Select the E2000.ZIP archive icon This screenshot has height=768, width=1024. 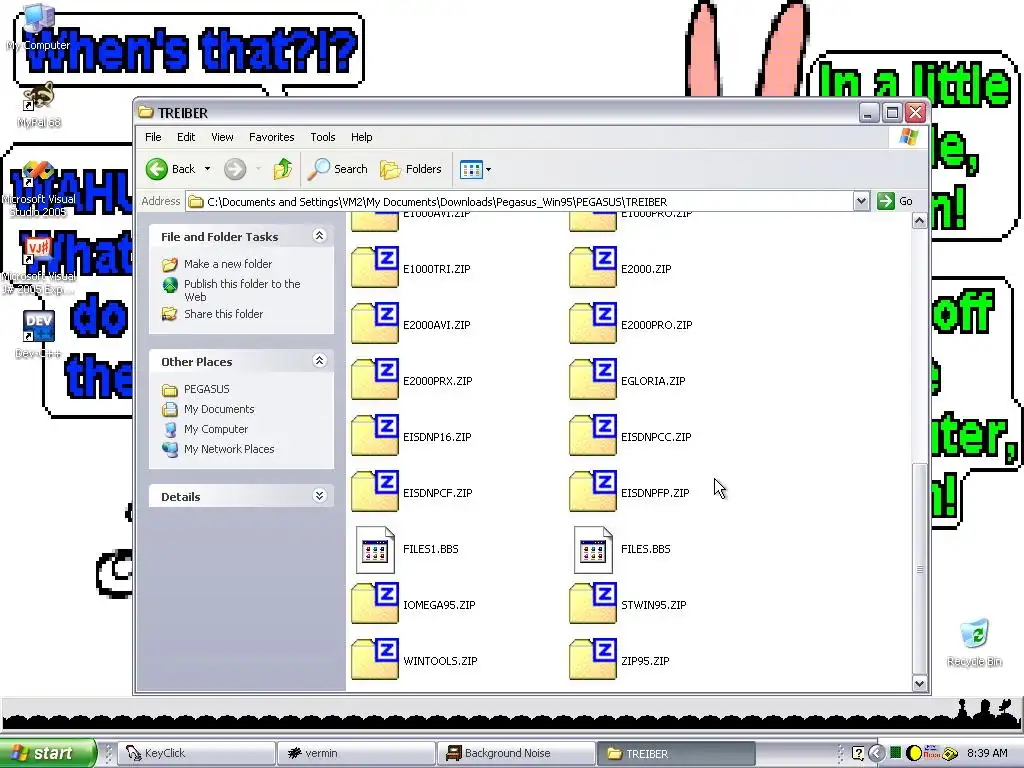tap(593, 268)
